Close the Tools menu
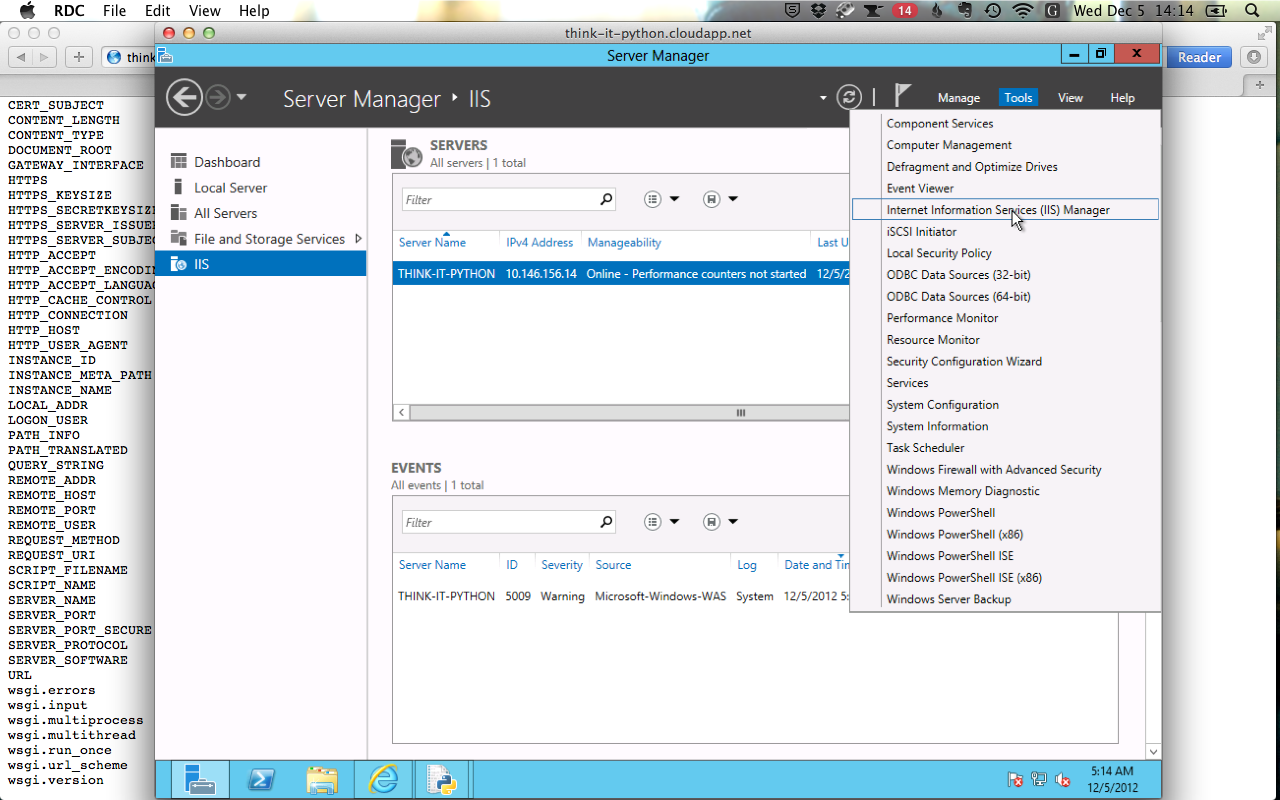Image resolution: width=1280 pixels, height=800 pixels. (1018, 98)
